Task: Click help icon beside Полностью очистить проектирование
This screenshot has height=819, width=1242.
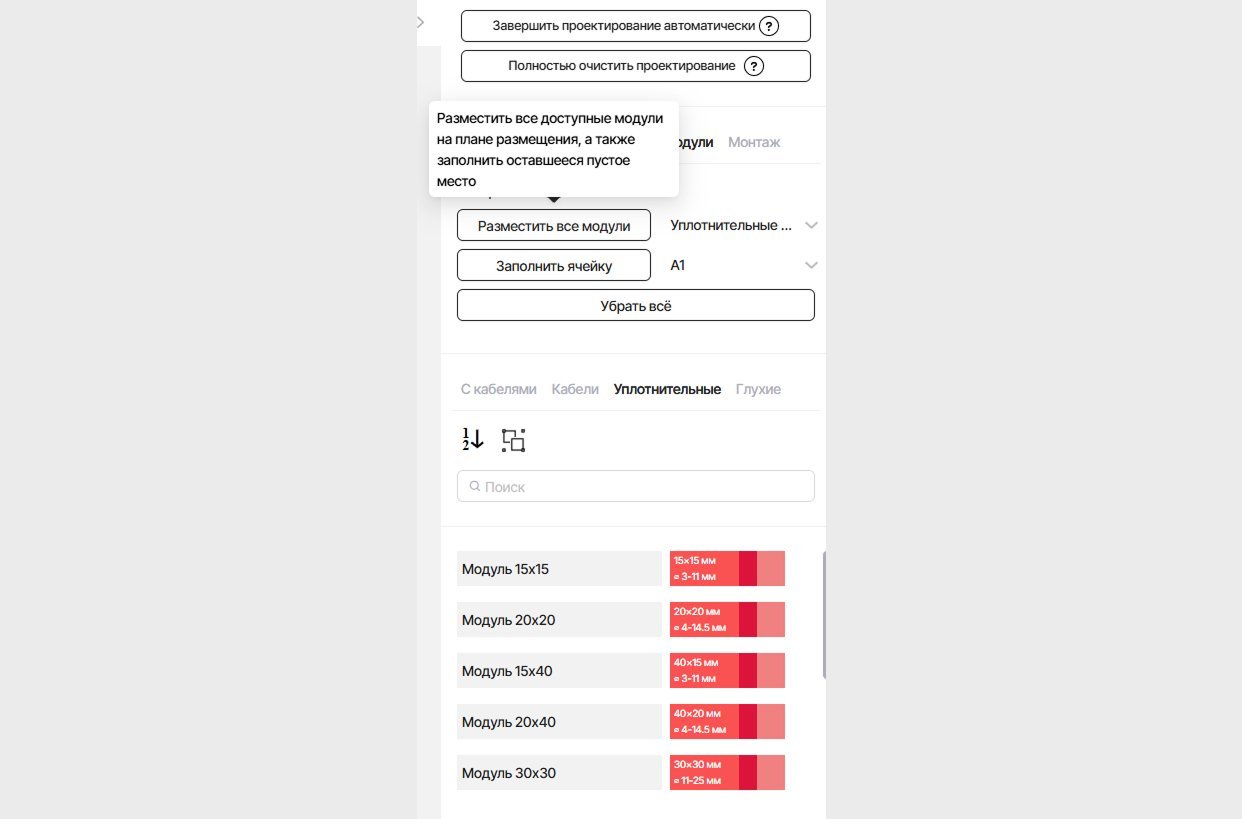Action: tap(755, 66)
